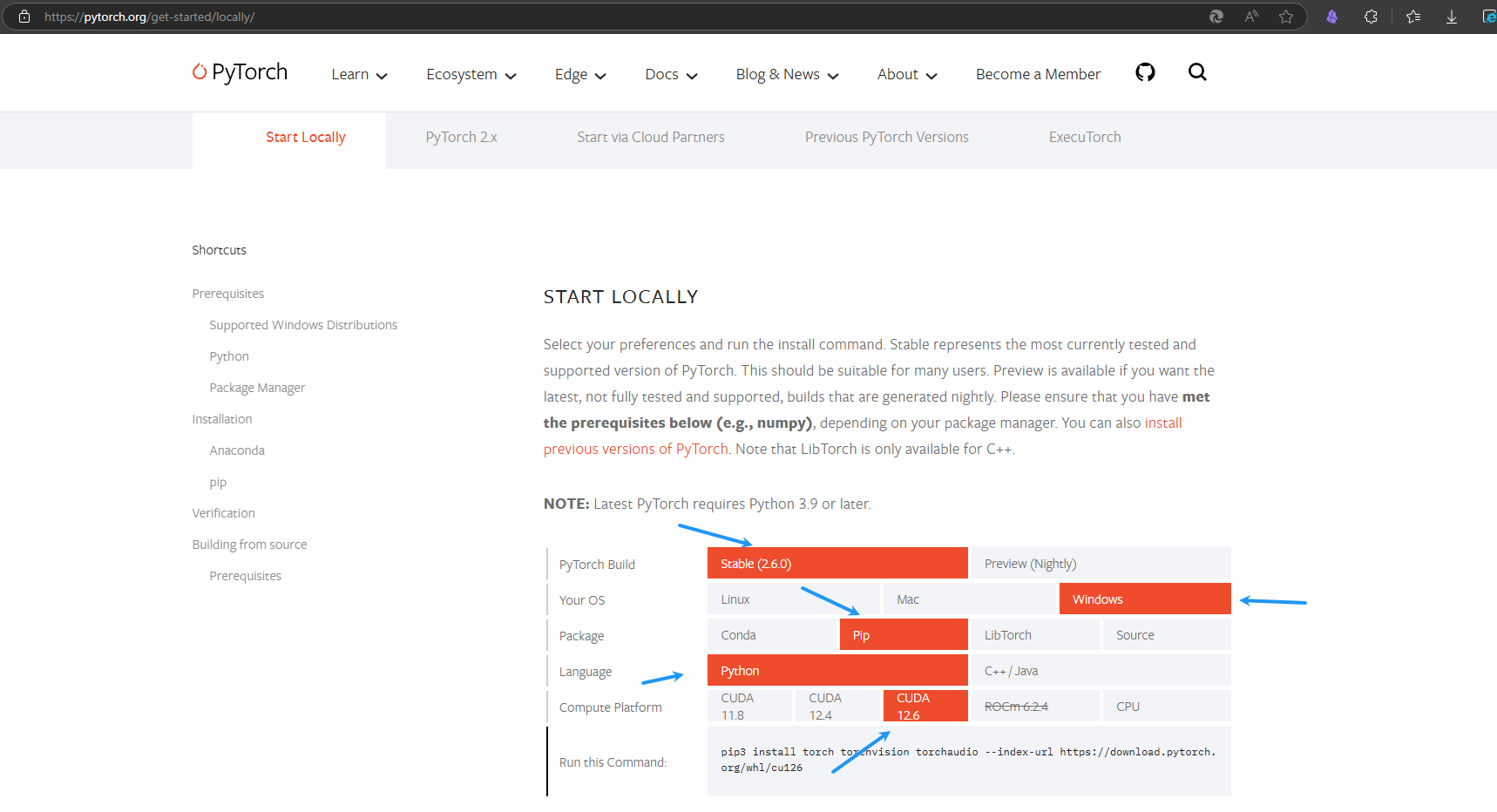Choose the Source package option
Screen dimensions: 1497x812
coord(1167,635)
